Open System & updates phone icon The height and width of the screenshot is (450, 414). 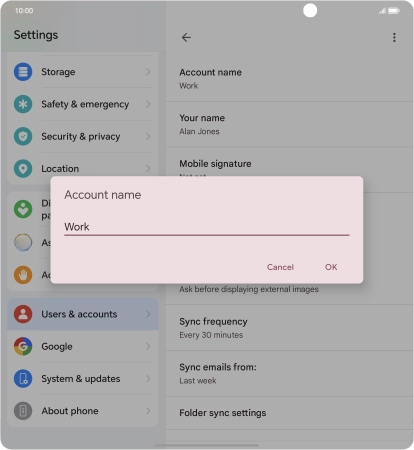(23, 379)
